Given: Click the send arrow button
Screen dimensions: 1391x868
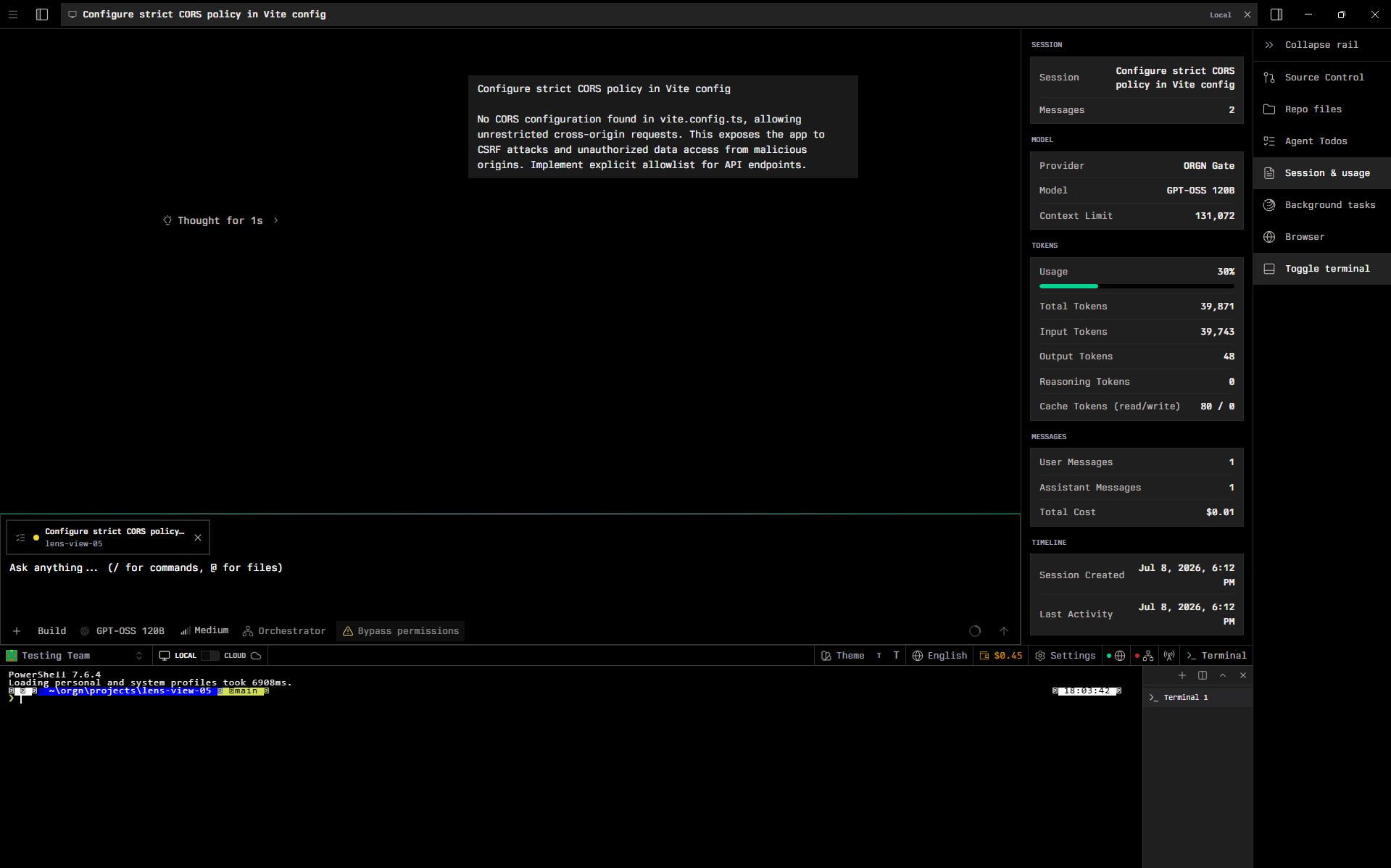Looking at the screenshot, I should tap(1004, 631).
